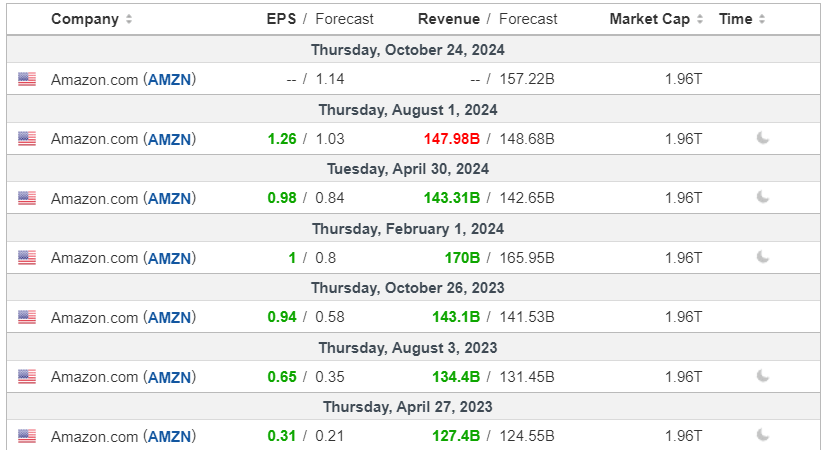Click the US flag in October 24, 2024 row
This screenshot has width=828, height=450.
(x=27, y=79)
